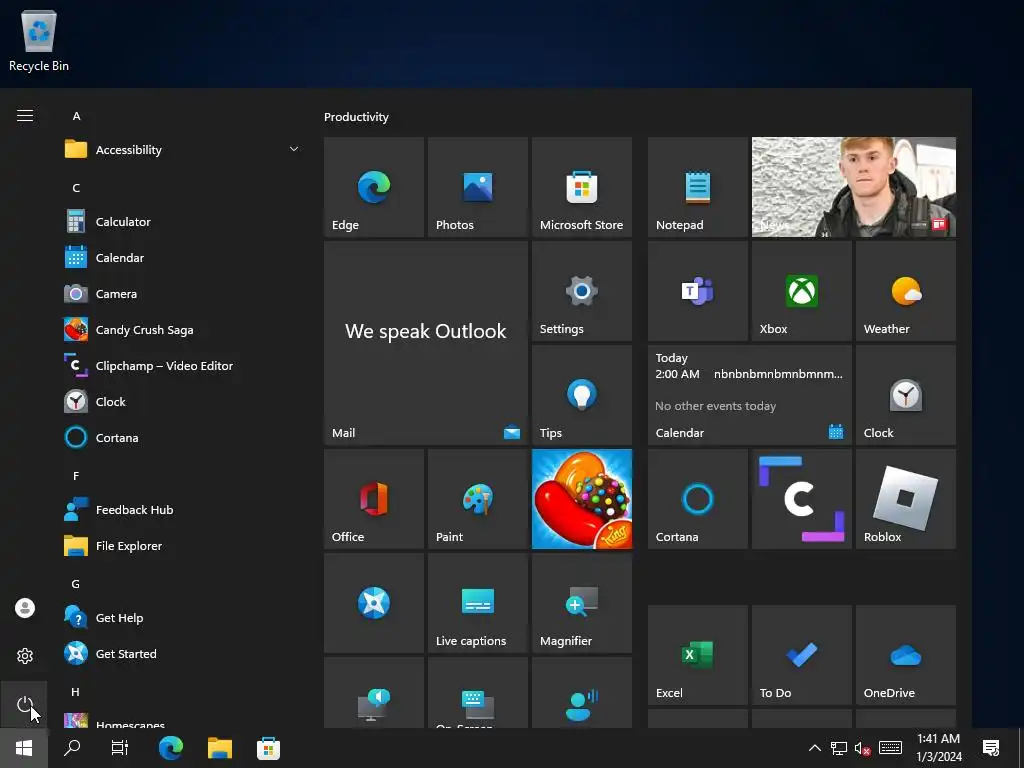Viewport: 1024px width, 768px height.
Task: Open the Get Started tile
Action: [x=374, y=603]
